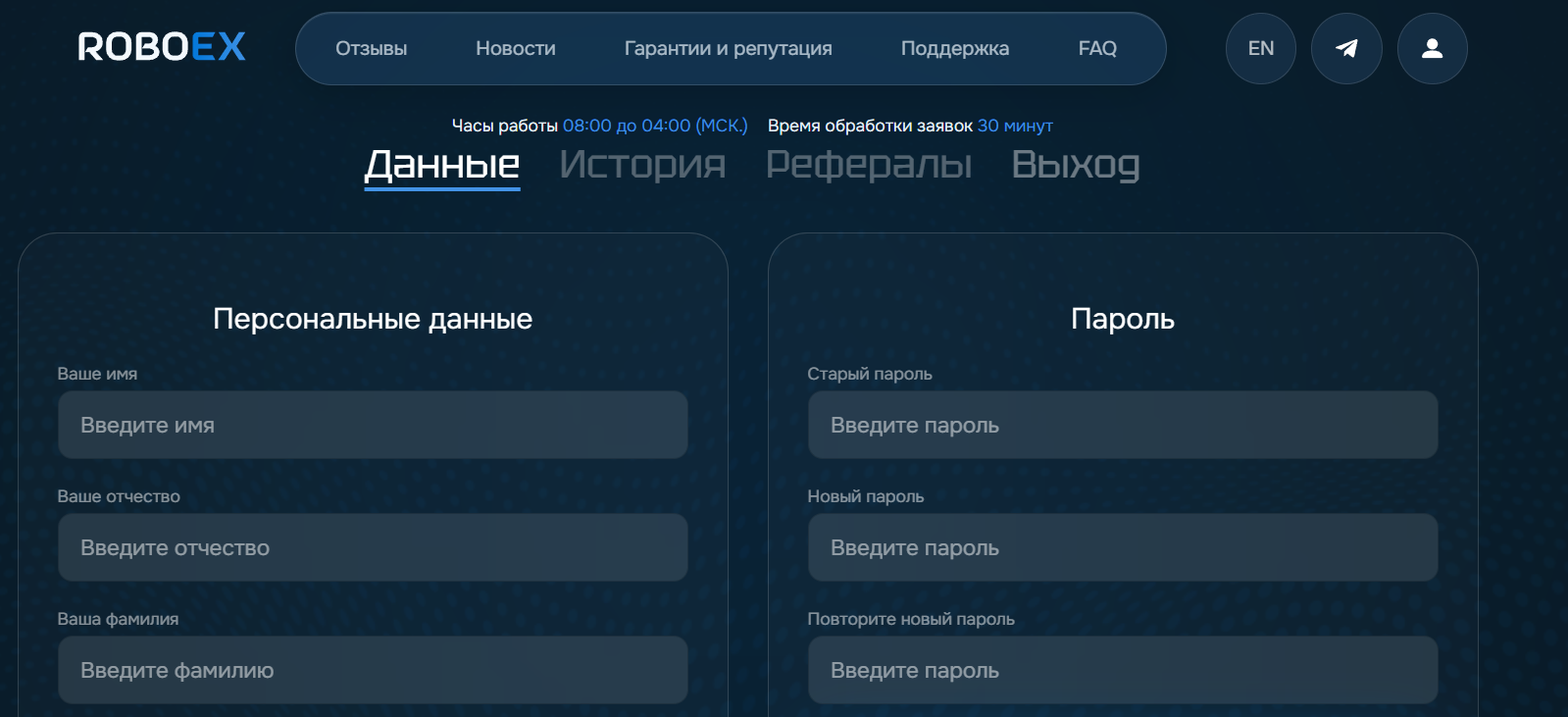The width and height of the screenshot is (1568, 717).
Task: Click the Пароль section heading
Action: (1123, 319)
